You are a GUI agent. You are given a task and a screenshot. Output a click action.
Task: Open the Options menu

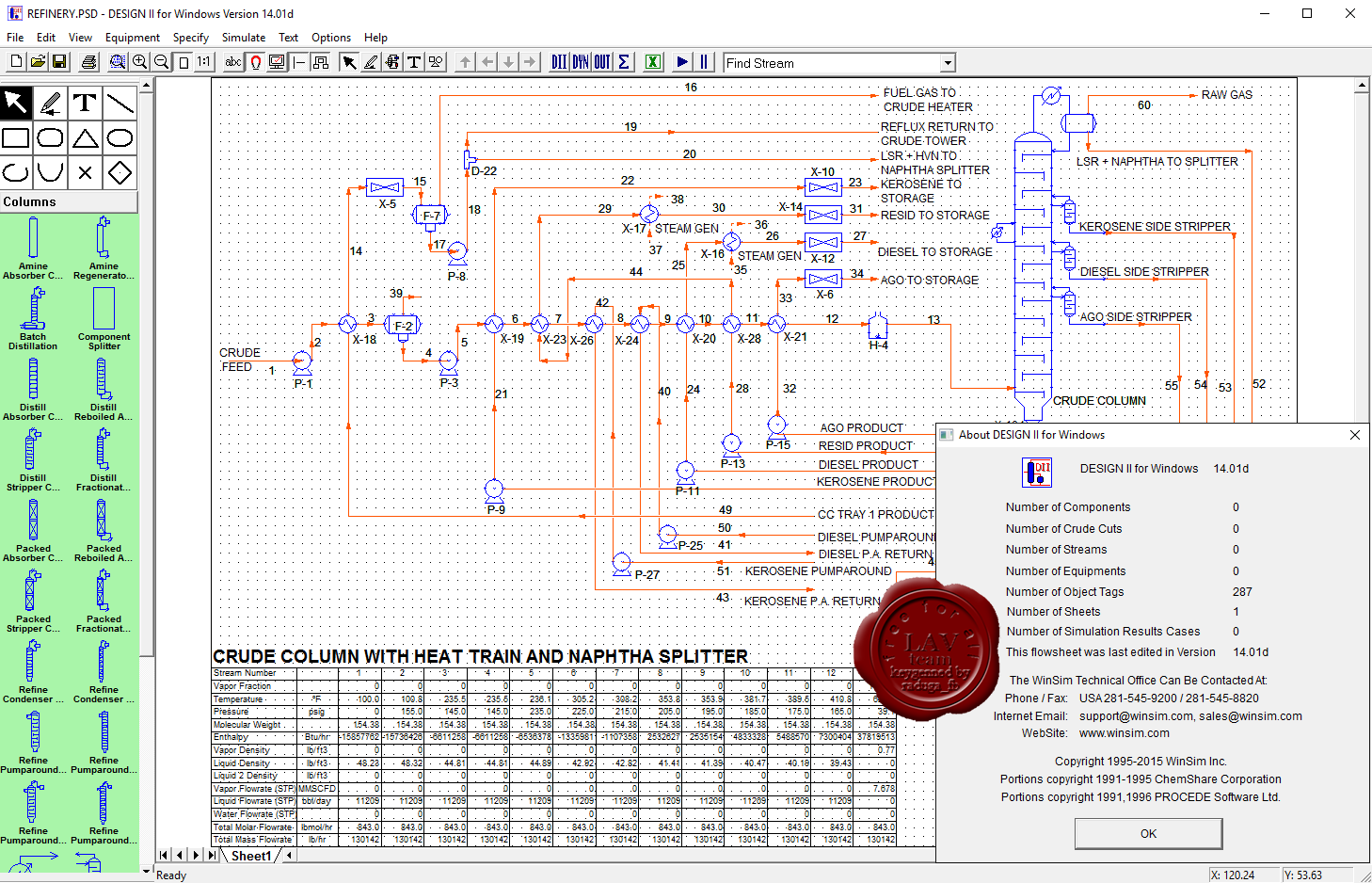pyautogui.click(x=331, y=38)
